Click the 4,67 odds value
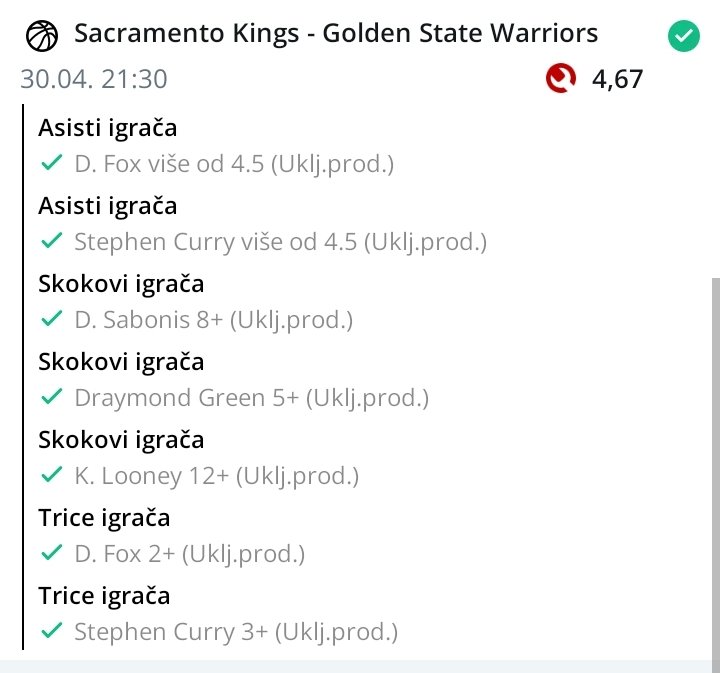The width and height of the screenshot is (720, 673). (x=617, y=79)
